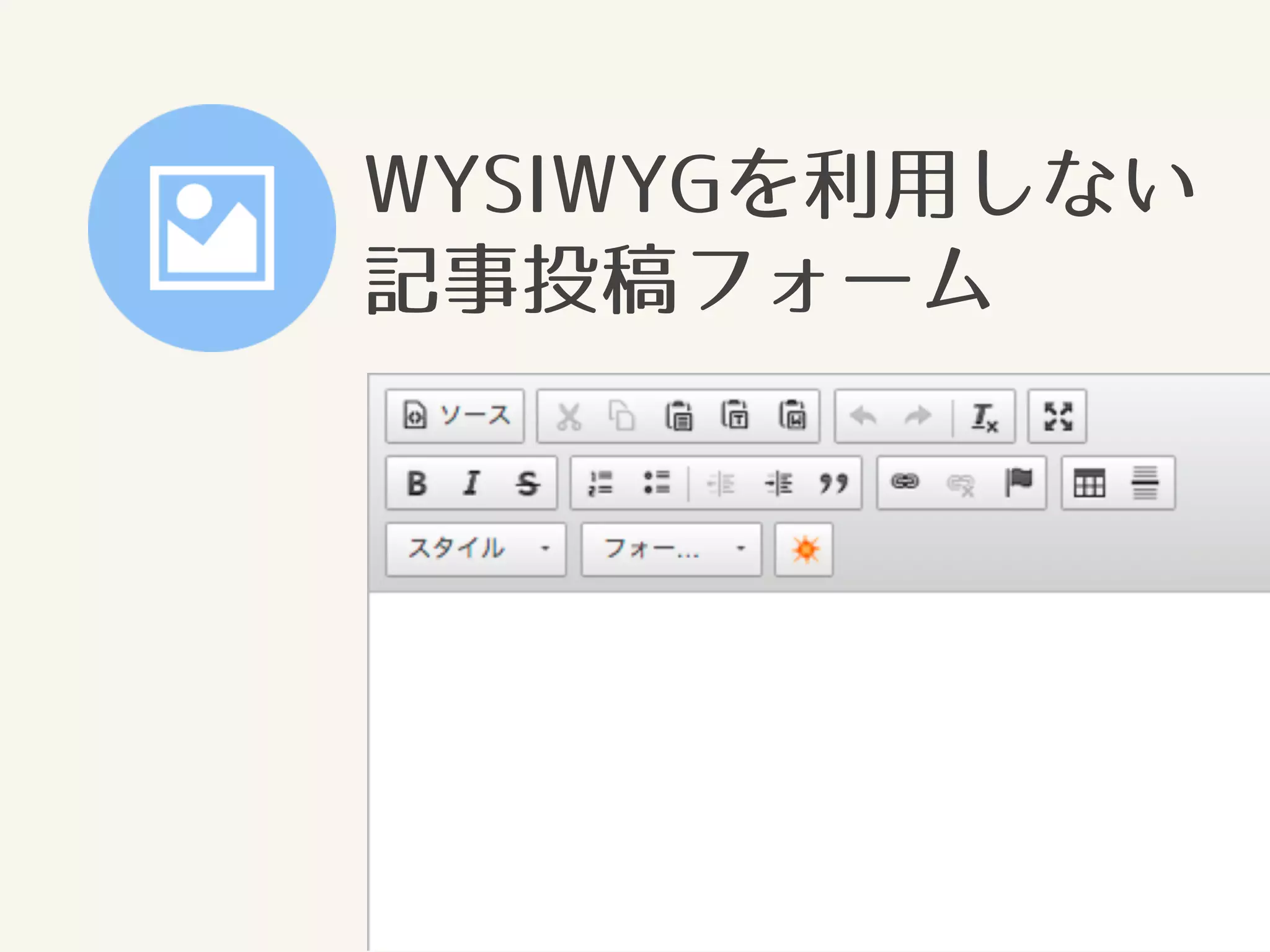Toggle Strikethrough formatting
Viewport: 1270px width, 952px height.
[x=528, y=483]
